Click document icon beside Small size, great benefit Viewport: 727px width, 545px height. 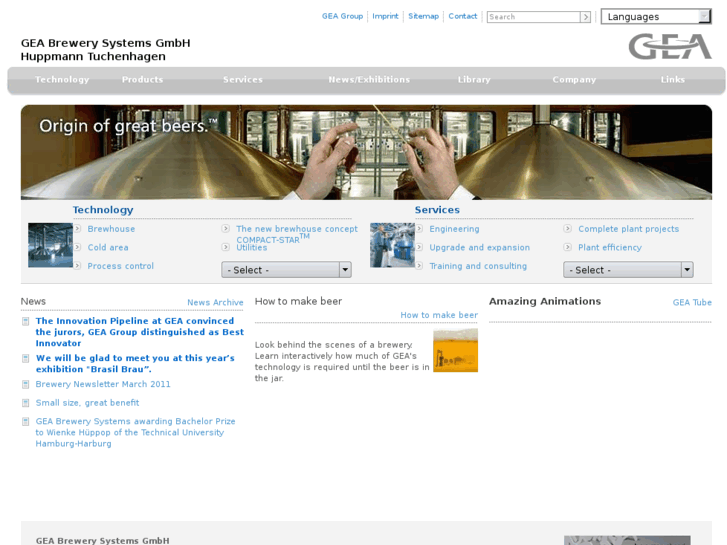click(x=26, y=403)
